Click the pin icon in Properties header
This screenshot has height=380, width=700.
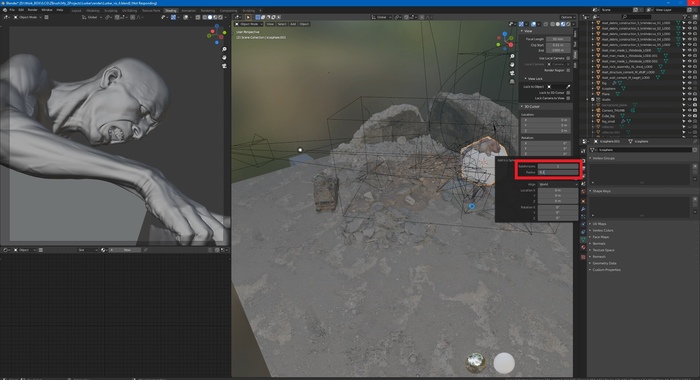695,141
